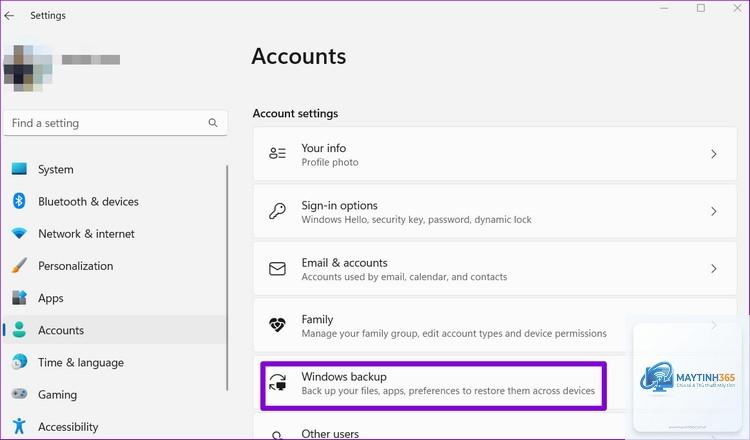This screenshot has width=750, height=440.
Task: Click the magnifier search icon
Action: (213, 123)
